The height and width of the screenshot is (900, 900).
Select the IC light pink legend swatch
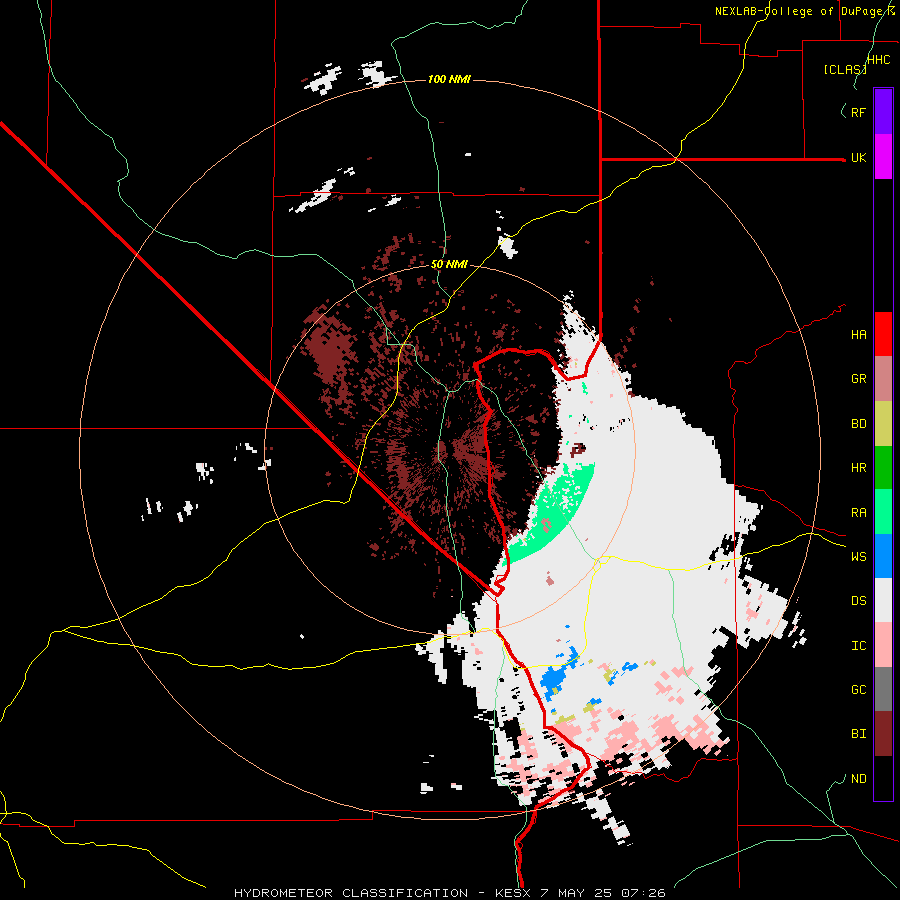click(883, 645)
